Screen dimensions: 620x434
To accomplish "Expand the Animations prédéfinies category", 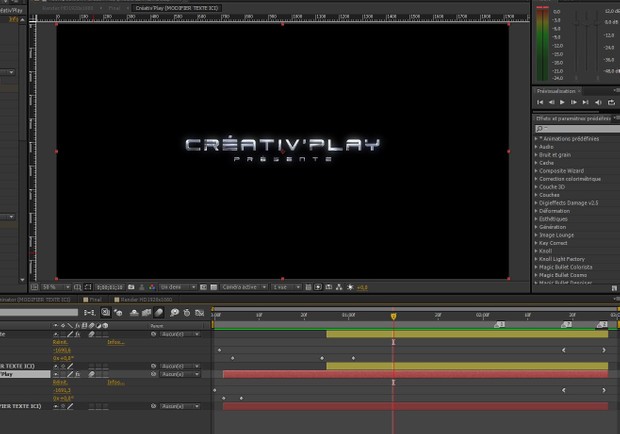I will click(536, 139).
